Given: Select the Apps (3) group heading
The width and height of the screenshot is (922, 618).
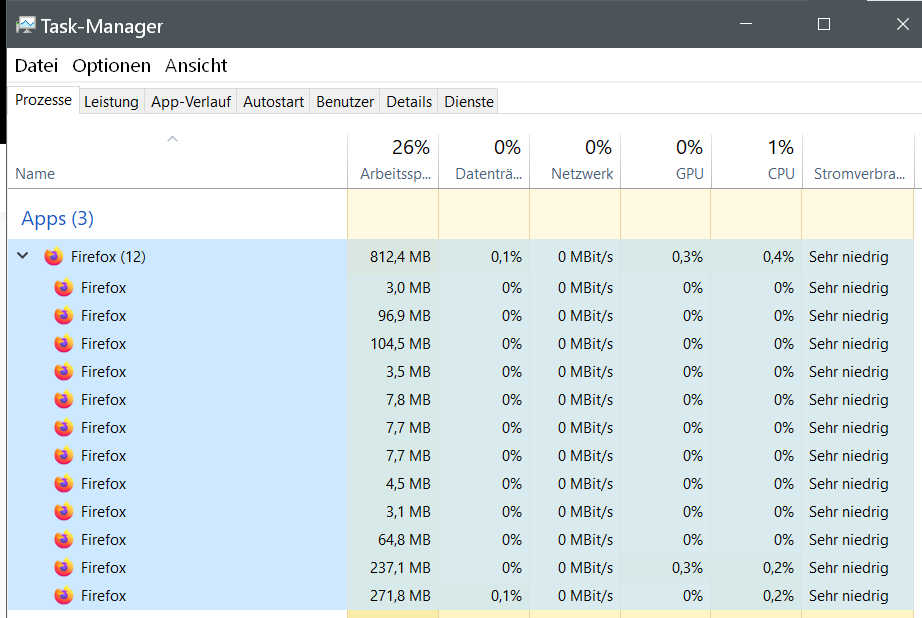Looking at the screenshot, I should pos(58,218).
